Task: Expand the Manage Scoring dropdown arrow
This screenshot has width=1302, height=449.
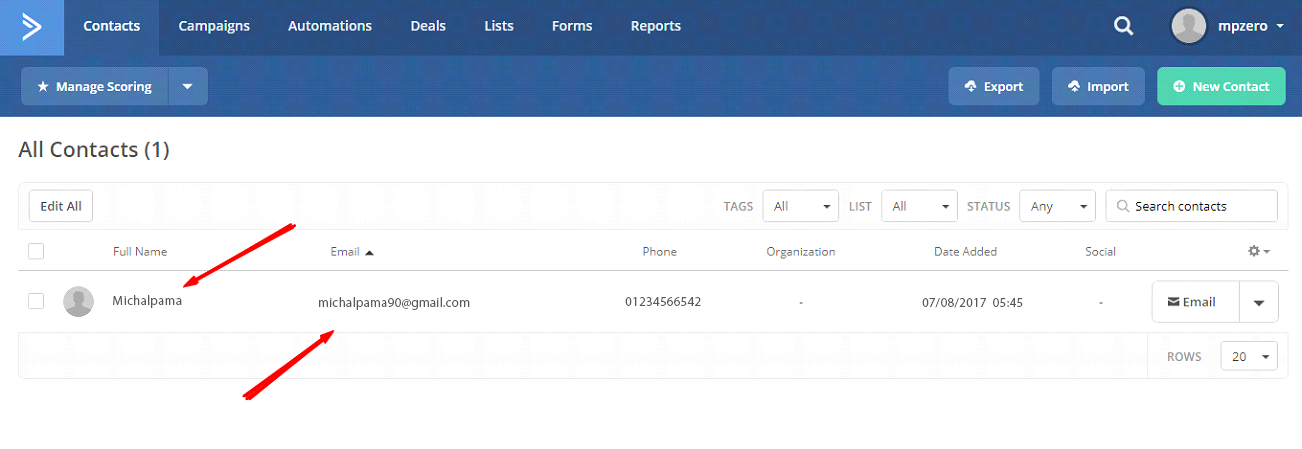Action: point(188,87)
